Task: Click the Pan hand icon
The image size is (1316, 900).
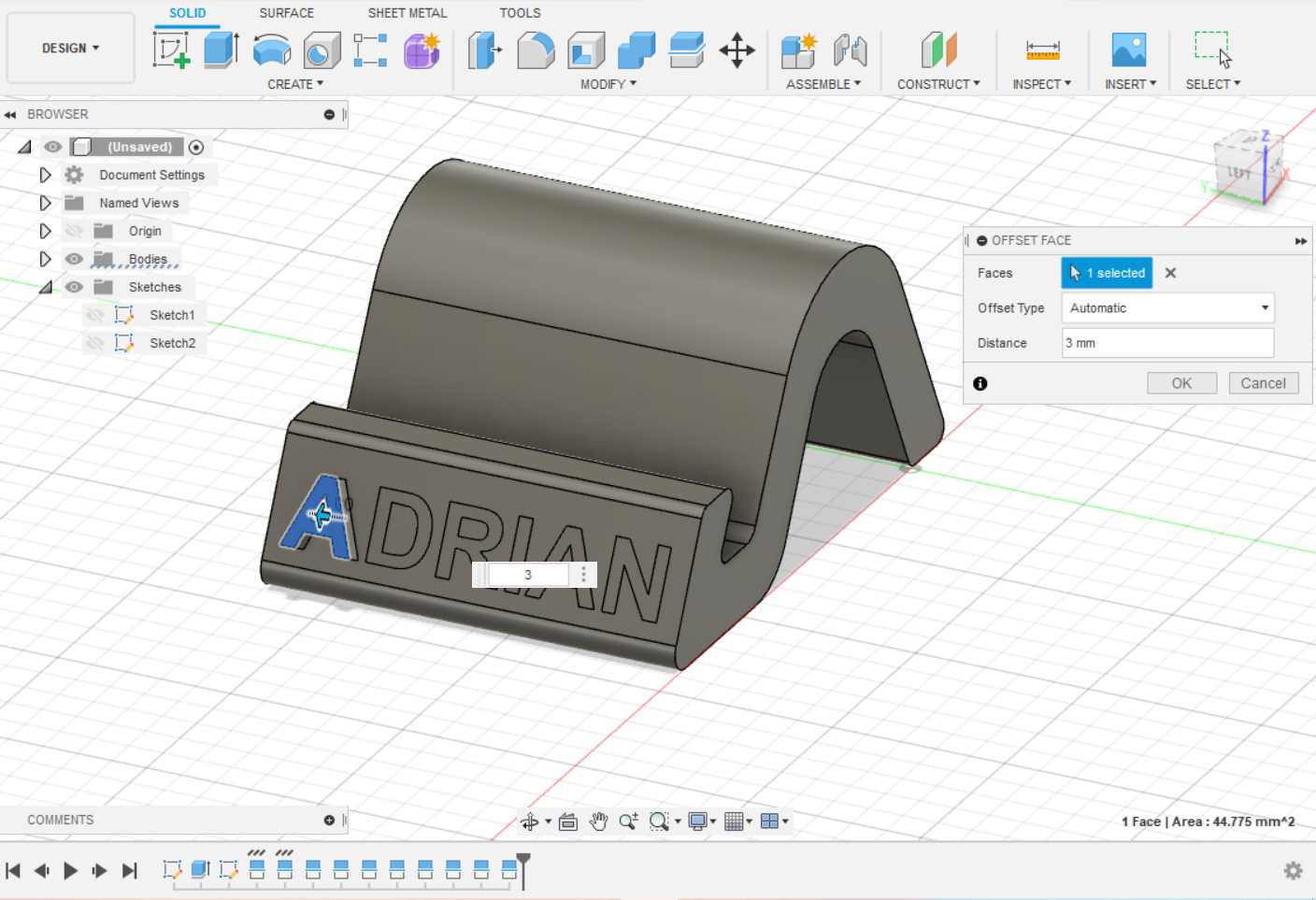Action: (x=599, y=821)
